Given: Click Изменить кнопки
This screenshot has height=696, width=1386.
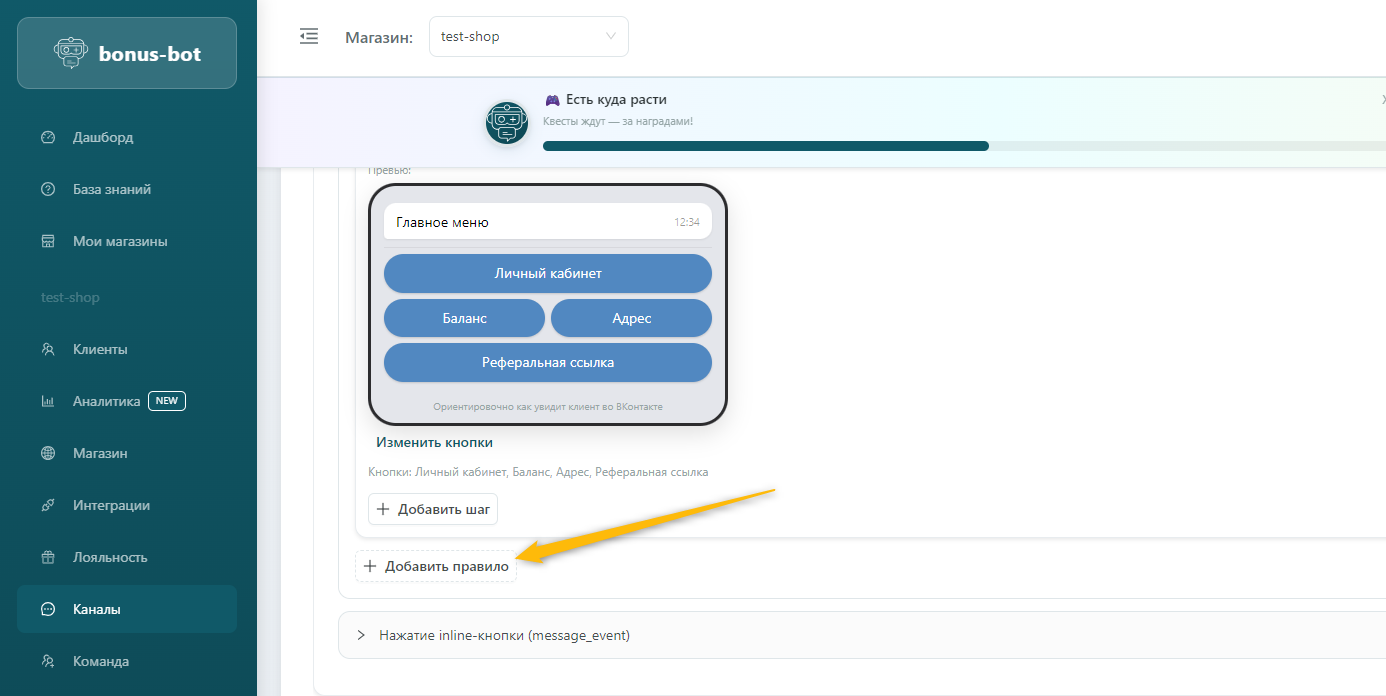Looking at the screenshot, I should [434, 442].
